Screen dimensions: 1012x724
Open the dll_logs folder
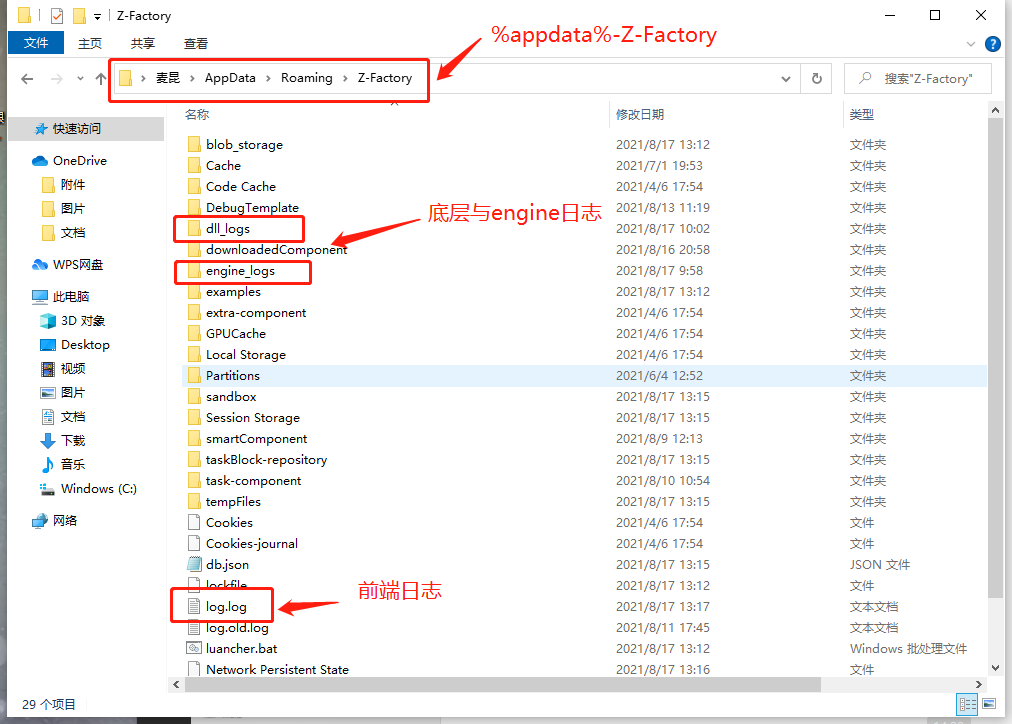point(227,228)
